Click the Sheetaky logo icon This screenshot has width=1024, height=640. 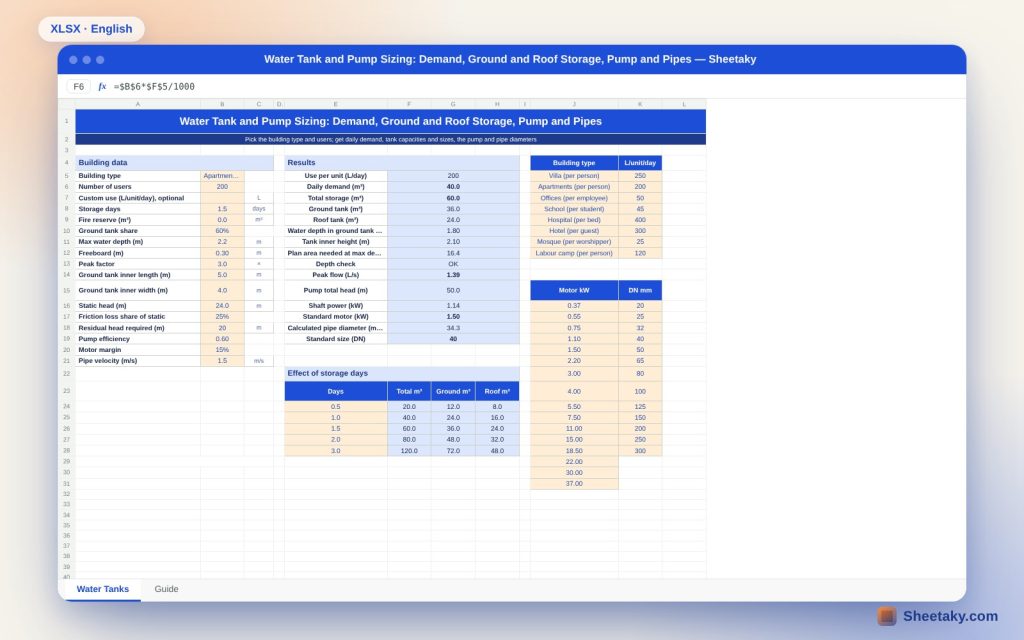click(x=886, y=616)
